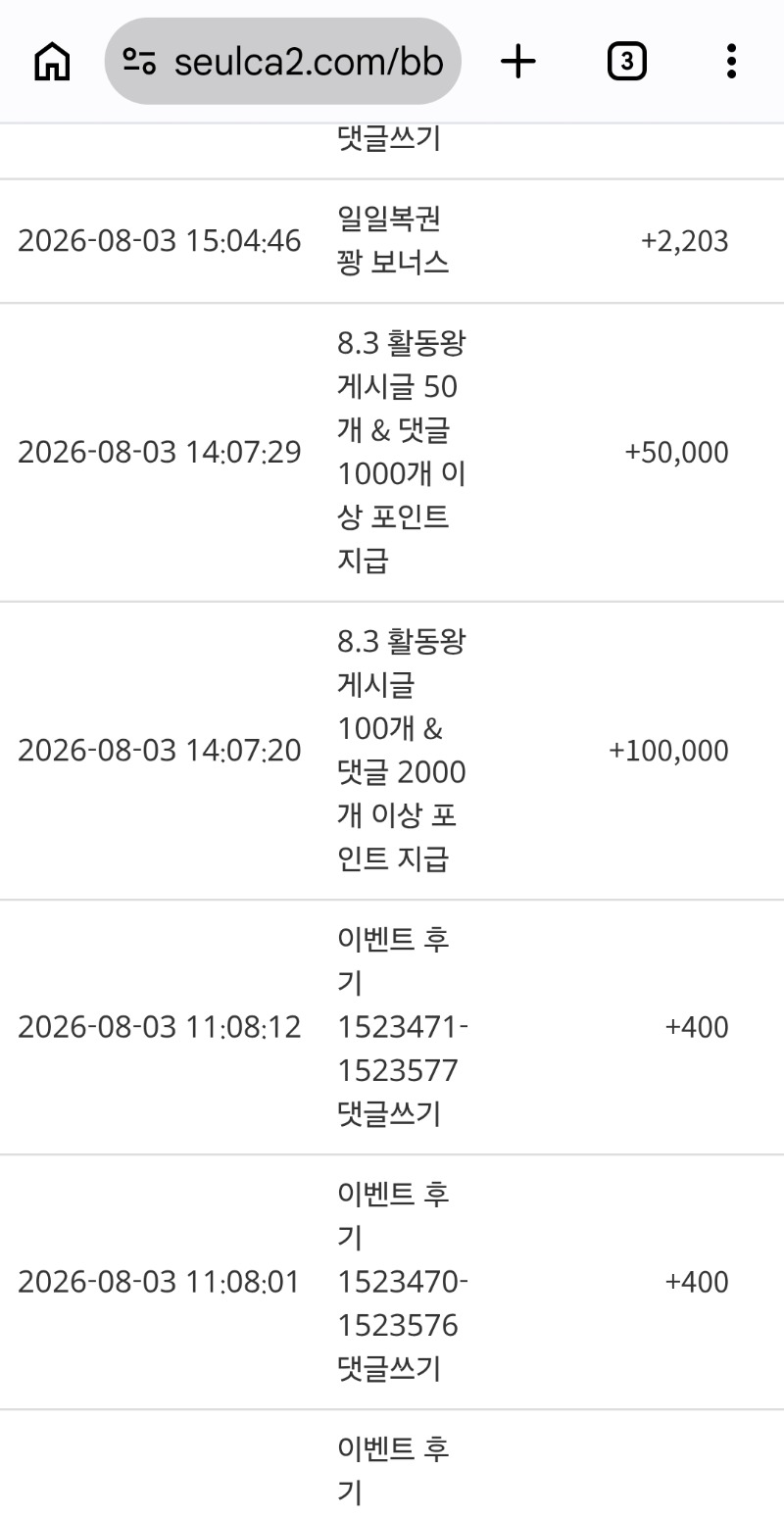The height and width of the screenshot is (1518, 784).
Task: Tap the 2026-08-03 14:07:20 timestamp
Action: point(160,751)
